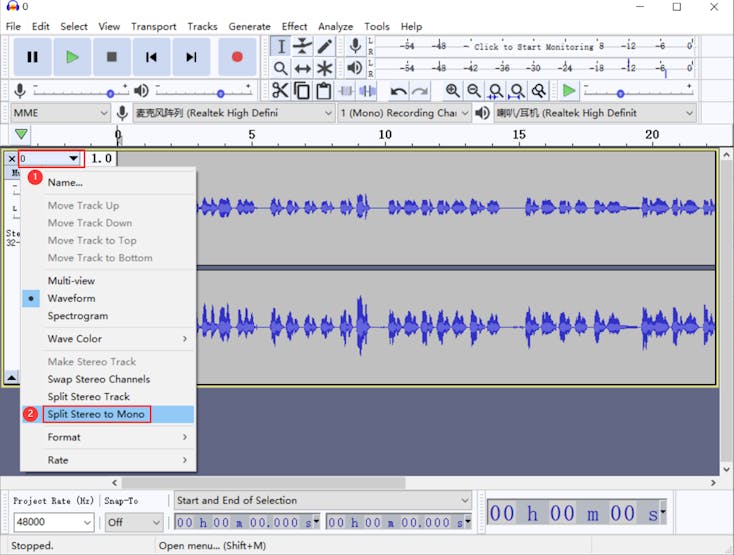The width and height of the screenshot is (734, 555).
Task: Select the Draw pencil tool
Action: pyautogui.click(x=325, y=47)
